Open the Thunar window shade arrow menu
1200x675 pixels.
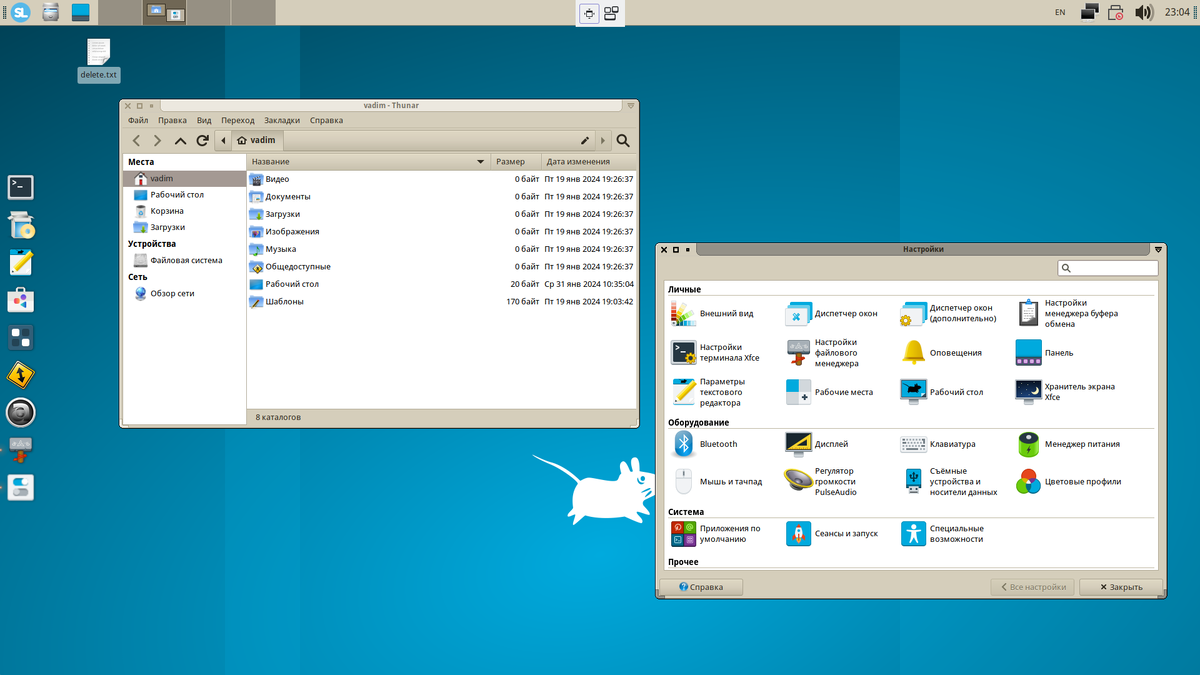tap(630, 105)
